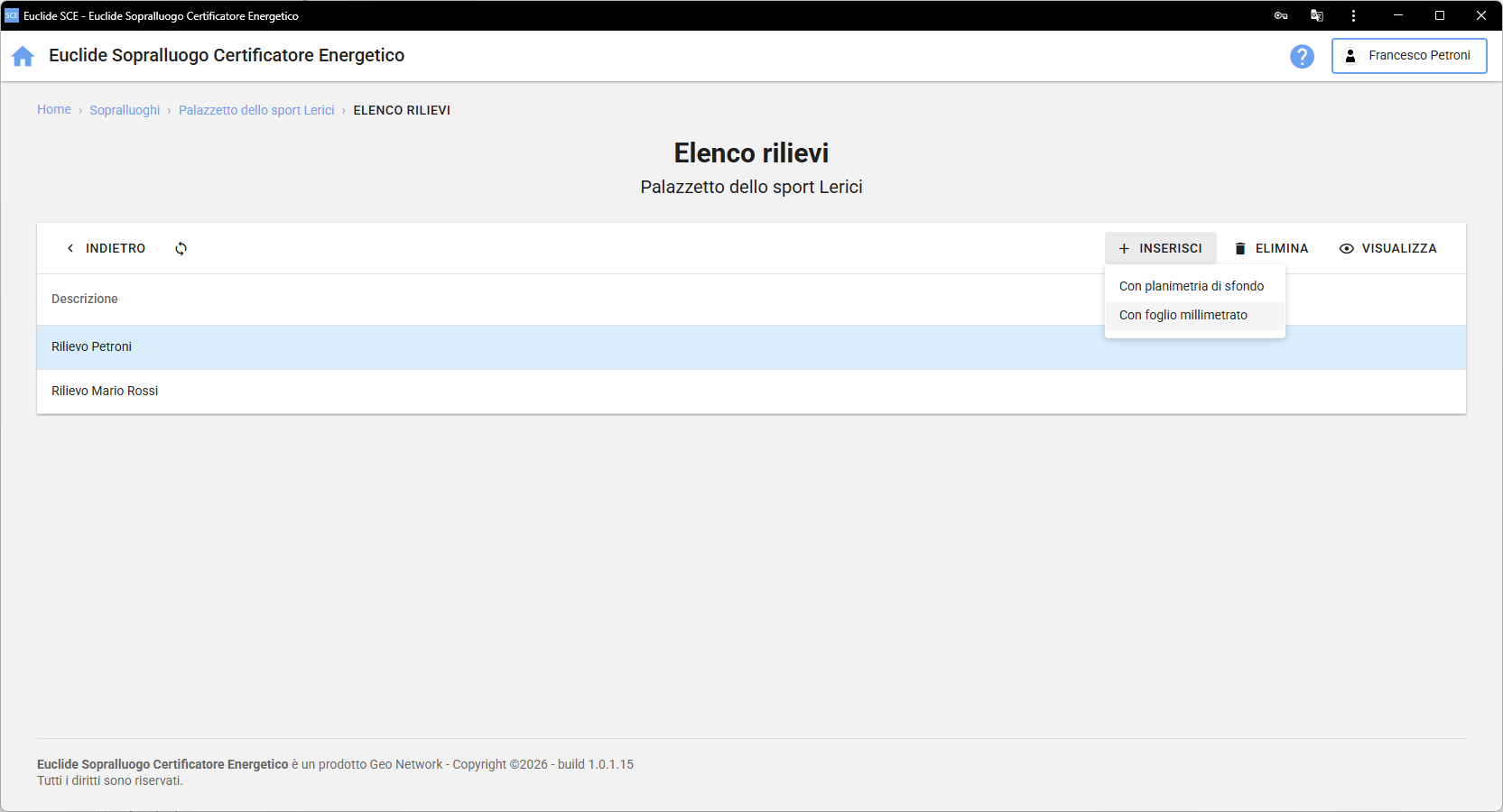Choose Con planimetria di sfondo
The height and width of the screenshot is (812, 1503).
coord(1191,286)
